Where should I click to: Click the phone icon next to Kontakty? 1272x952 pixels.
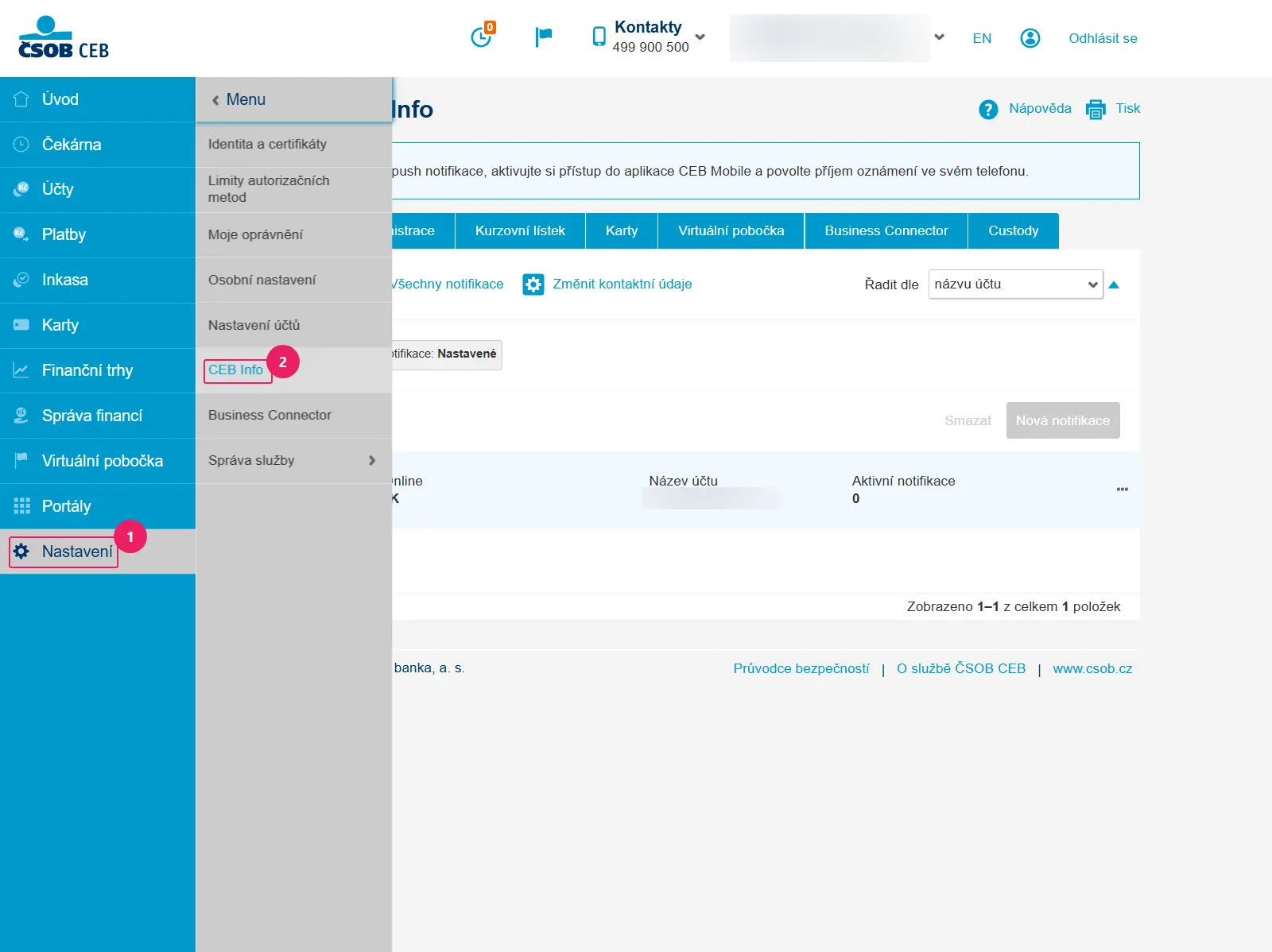click(599, 37)
